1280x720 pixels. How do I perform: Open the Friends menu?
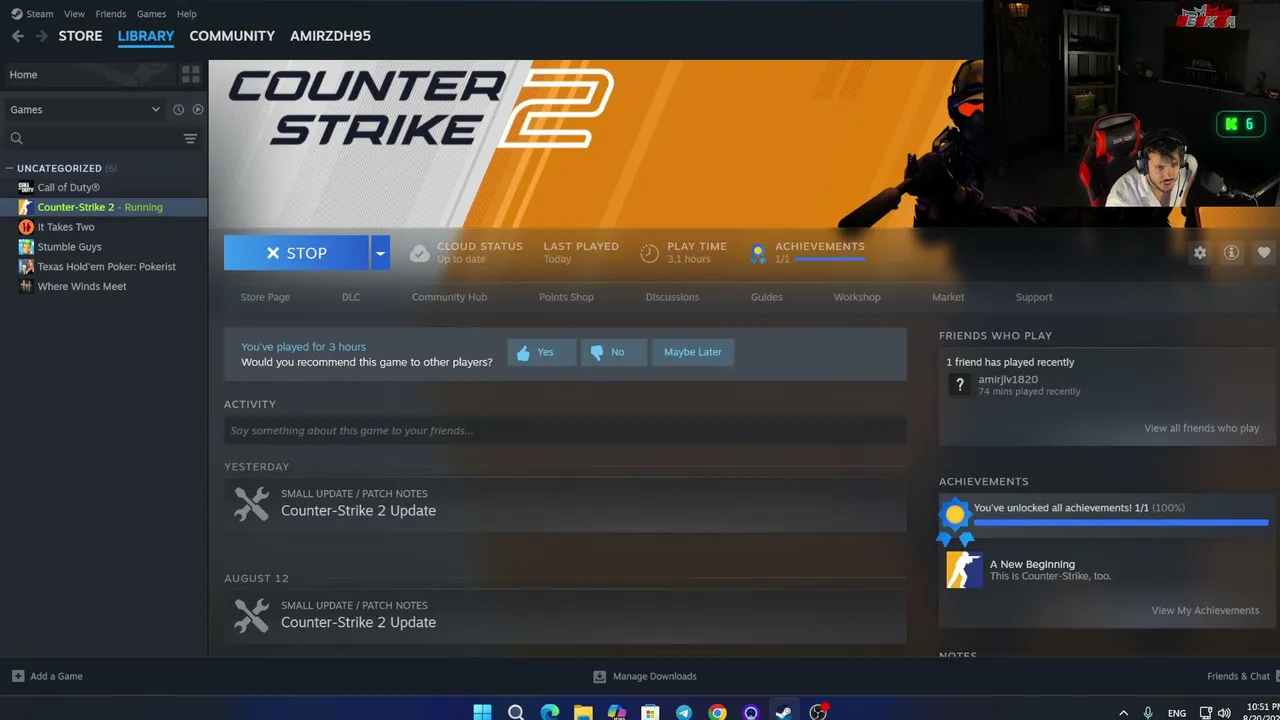click(x=110, y=14)
